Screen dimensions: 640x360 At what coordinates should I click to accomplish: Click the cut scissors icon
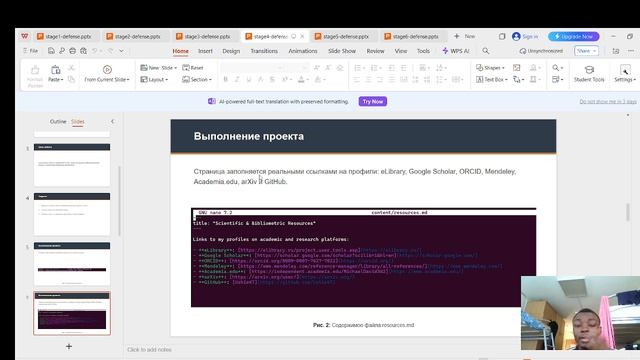(71, 68)
